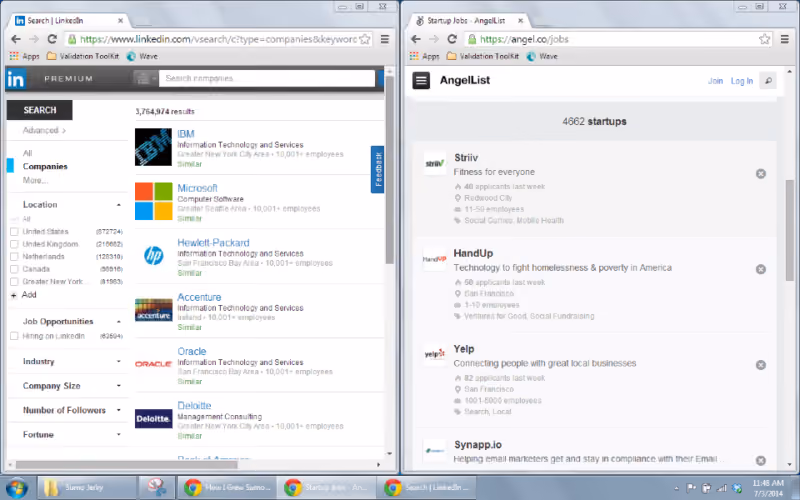Select Companies in the search sidebar
Image resolution: width=800 pixels, height=500 pixels.
pyautogui.click(x=45, y=166)
